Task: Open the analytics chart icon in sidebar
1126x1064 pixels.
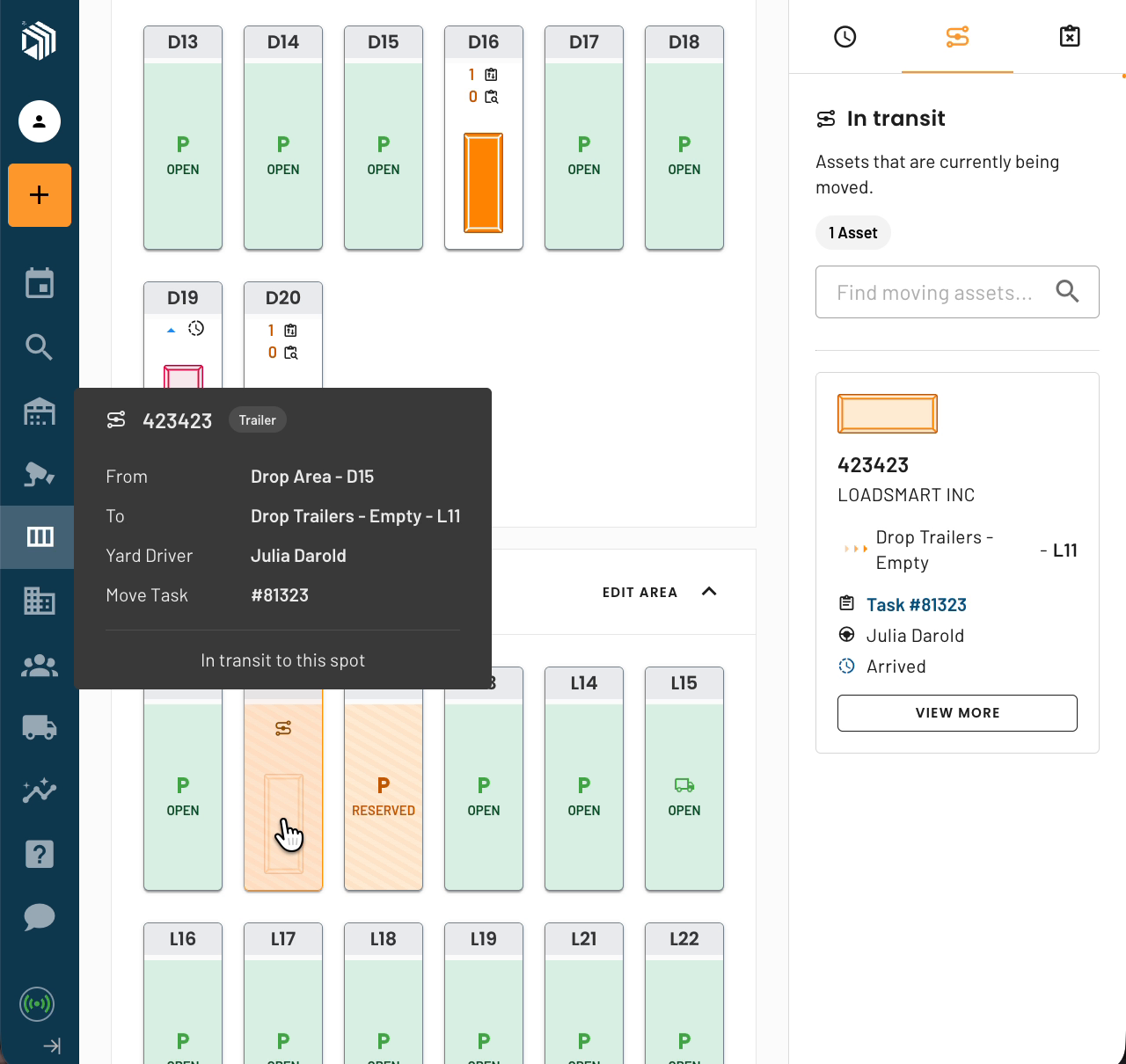Action: [40, 791]
